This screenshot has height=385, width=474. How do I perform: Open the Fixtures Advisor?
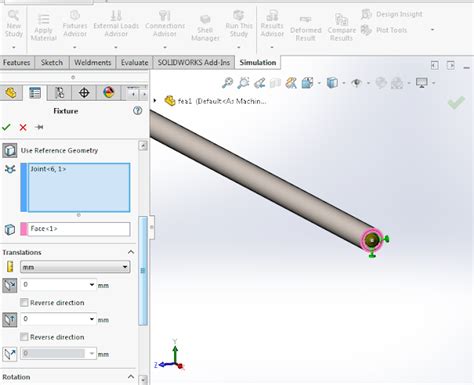(75, 23)
